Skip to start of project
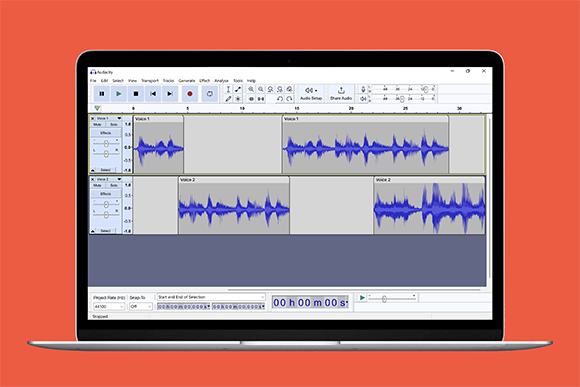This screenshot has width=580, height=387. (153, 94)
